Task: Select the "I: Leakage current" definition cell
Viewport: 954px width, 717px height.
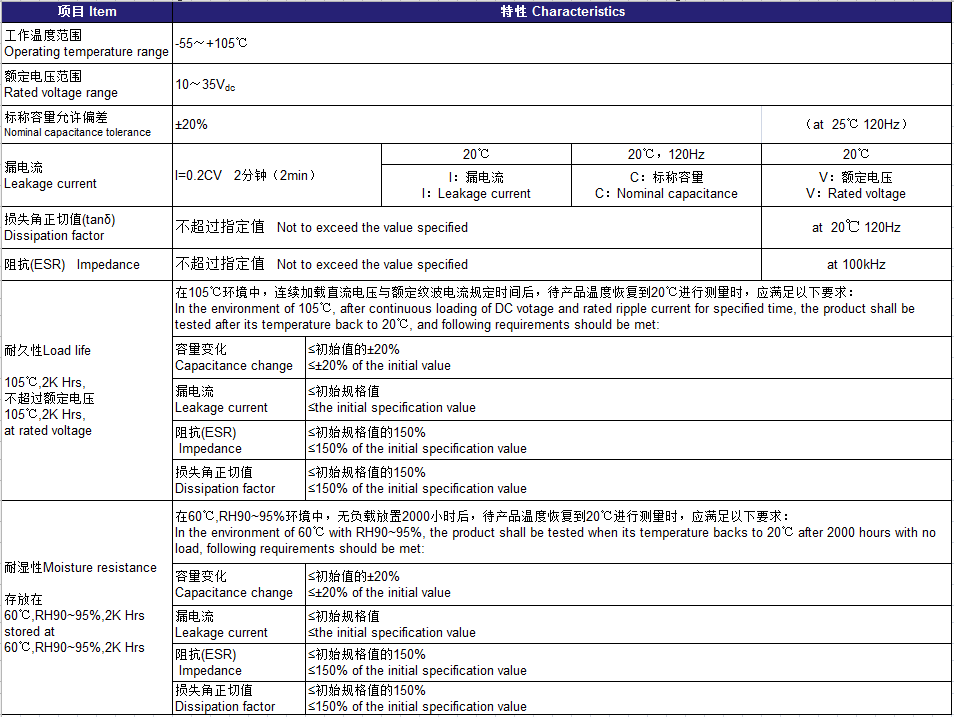Action: coord(476,186)
